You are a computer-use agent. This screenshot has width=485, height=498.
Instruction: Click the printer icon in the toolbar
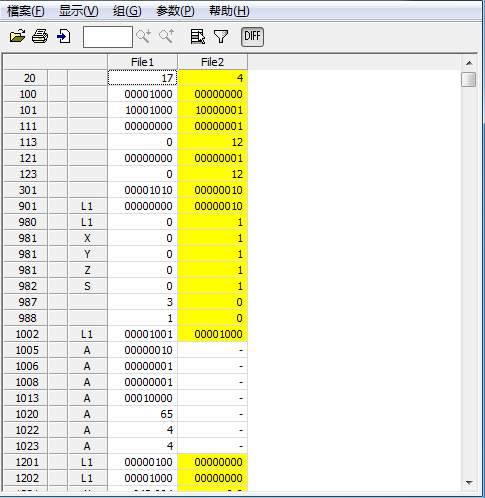(x=40, y=36)
